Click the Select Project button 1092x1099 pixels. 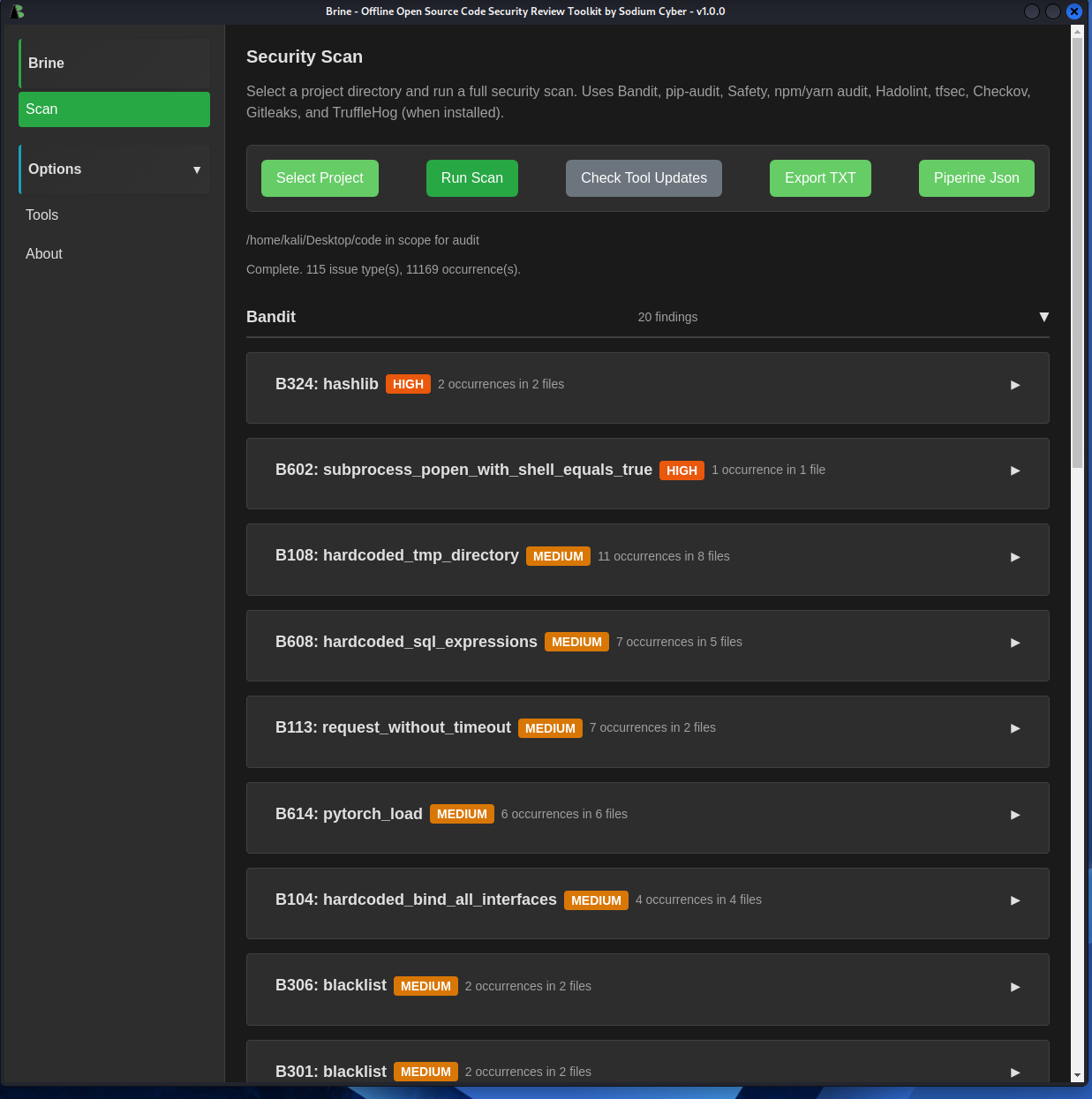[x=320, y=178]
